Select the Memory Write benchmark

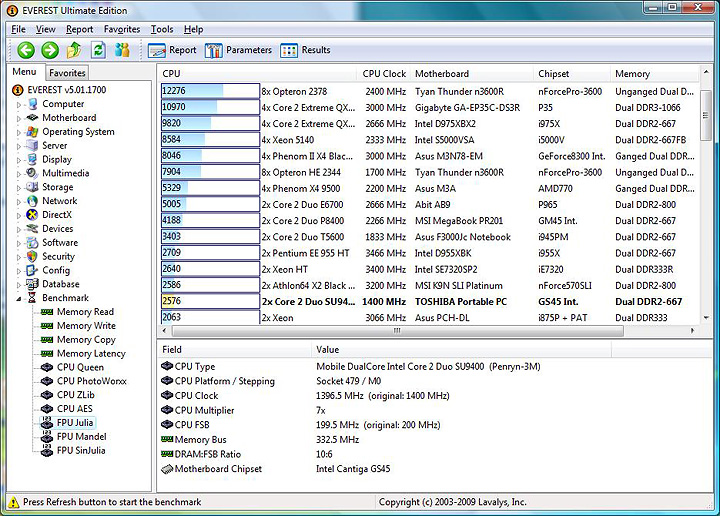[86, 326]
